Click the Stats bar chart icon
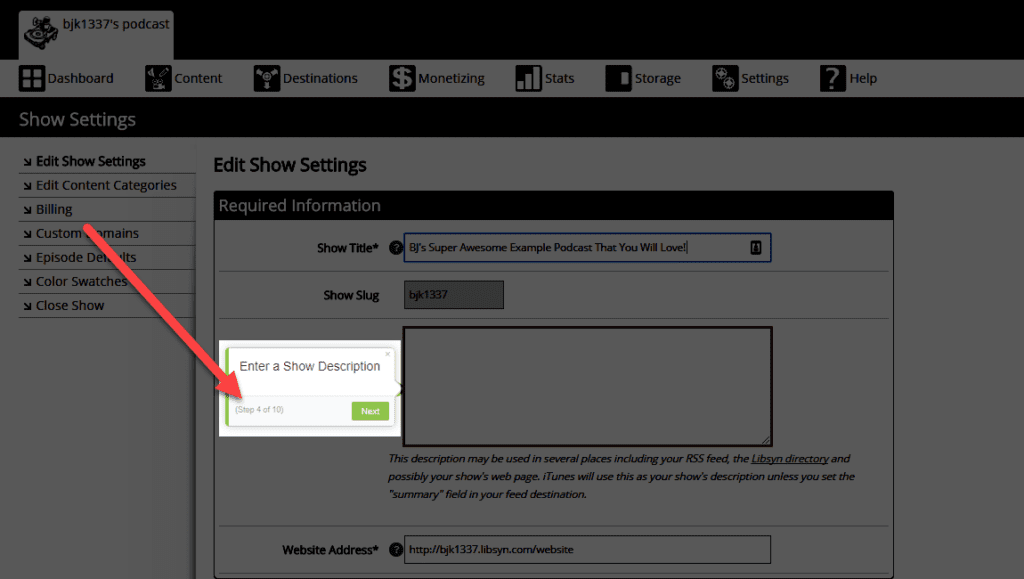 528,78
